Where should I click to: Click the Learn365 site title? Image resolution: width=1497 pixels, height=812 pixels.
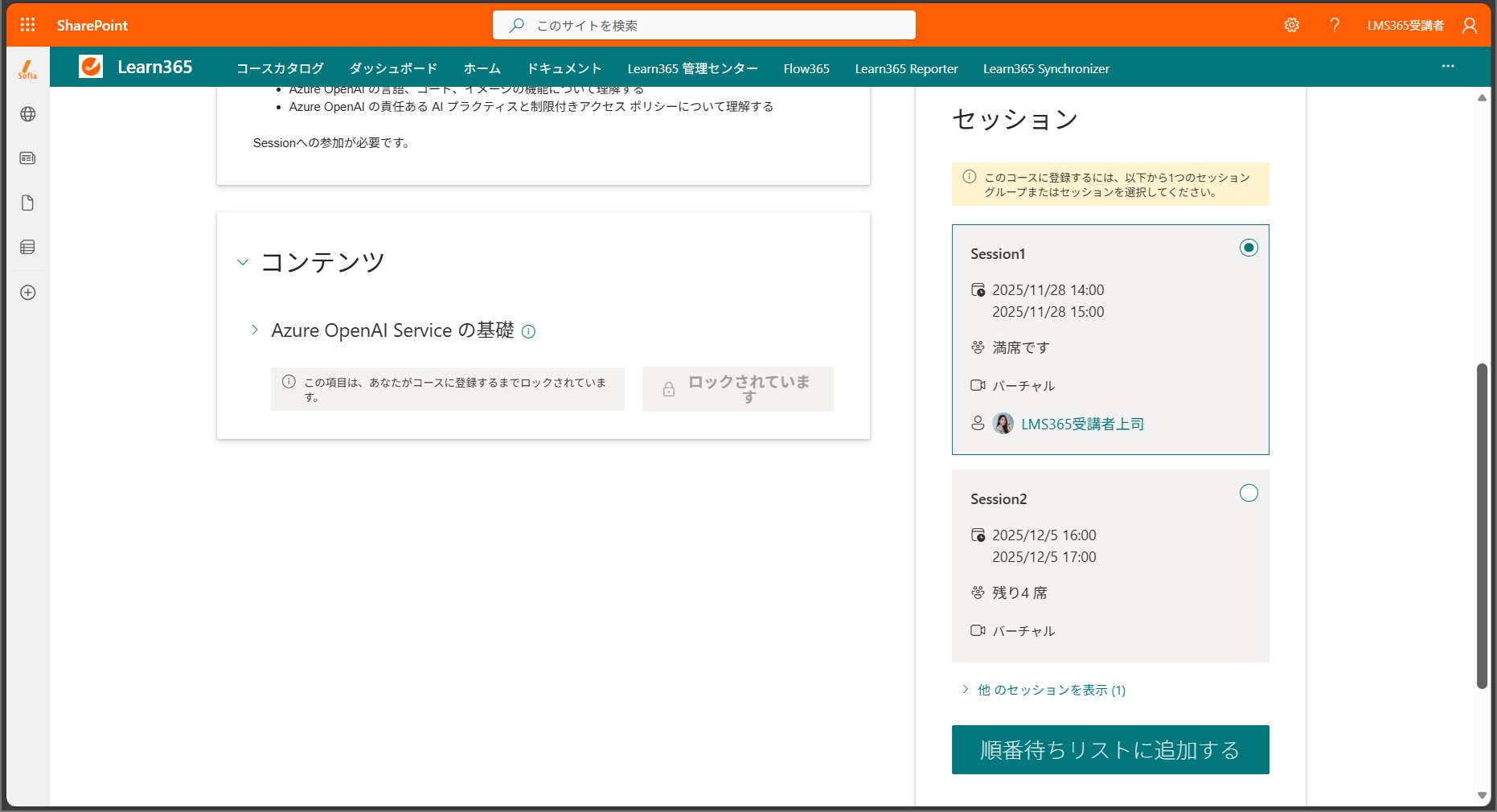click(x=155, y=67)
